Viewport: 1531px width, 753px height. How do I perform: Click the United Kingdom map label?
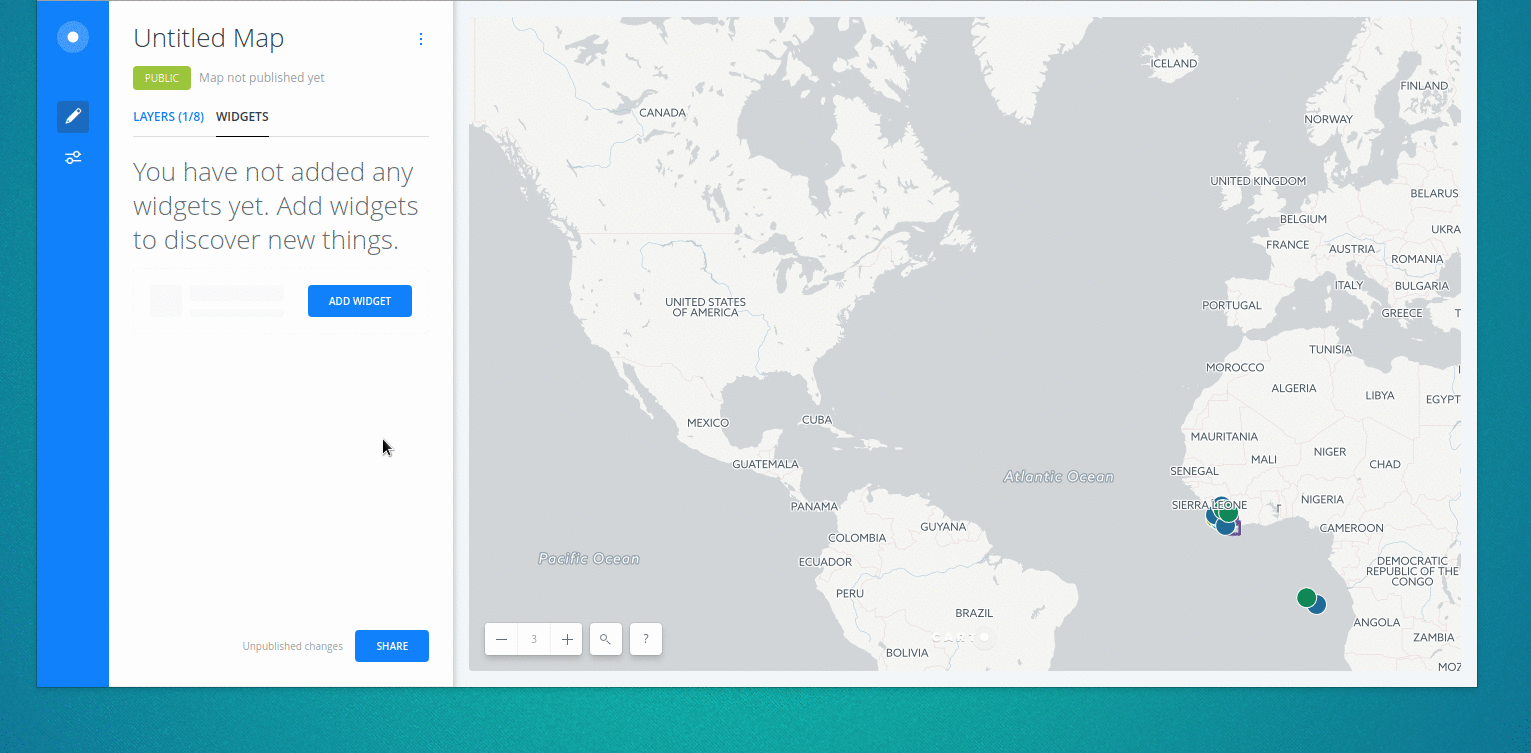click(x=1258, y=181)
